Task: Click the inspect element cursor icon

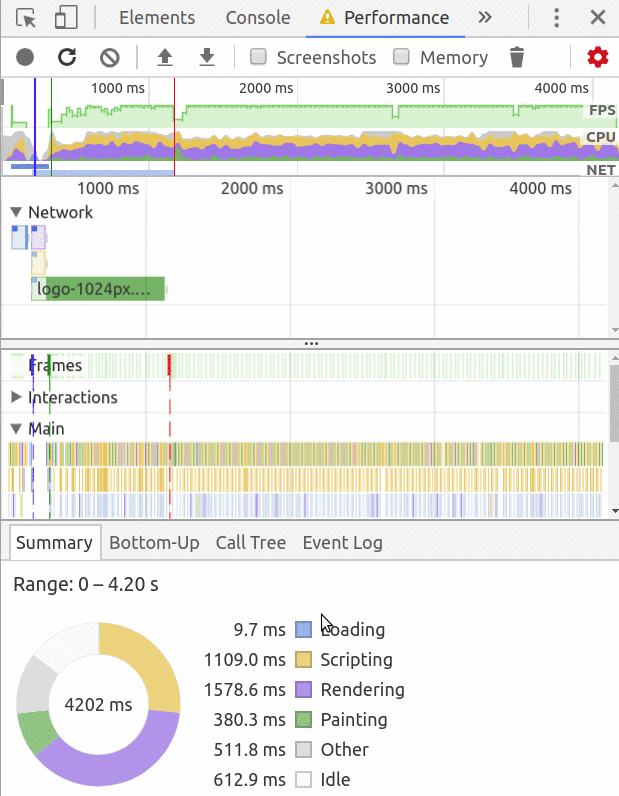Action: point(27,18)
